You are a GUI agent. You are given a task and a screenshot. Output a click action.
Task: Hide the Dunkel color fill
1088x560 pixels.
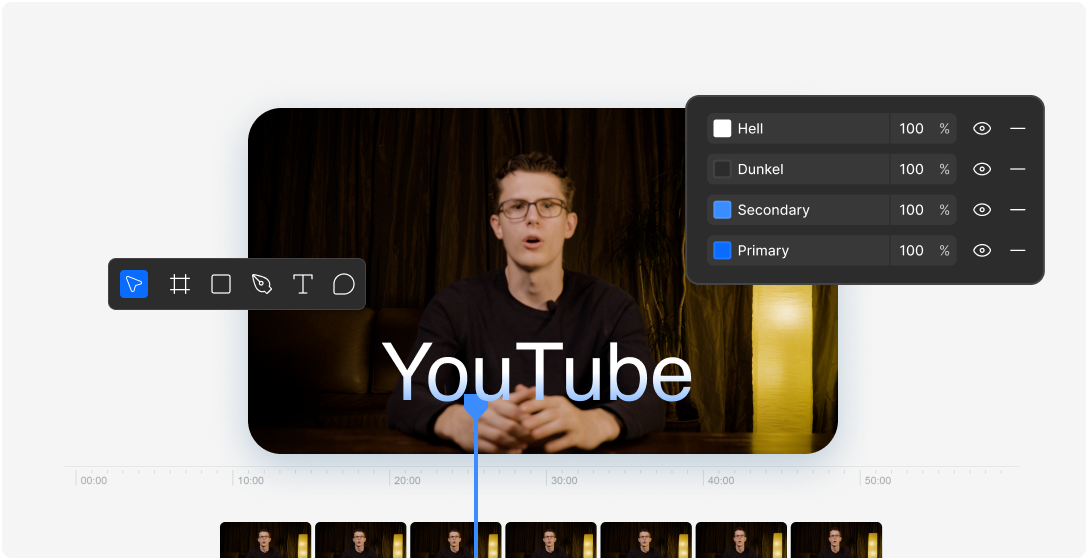pos(982,169)
